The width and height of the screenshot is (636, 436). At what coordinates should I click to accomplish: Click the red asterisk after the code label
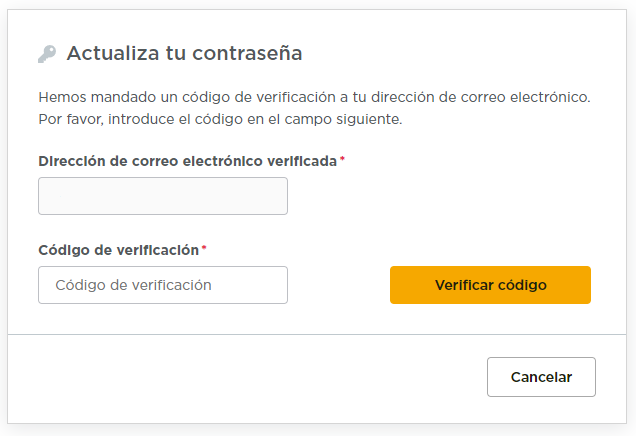pos(204,248)
